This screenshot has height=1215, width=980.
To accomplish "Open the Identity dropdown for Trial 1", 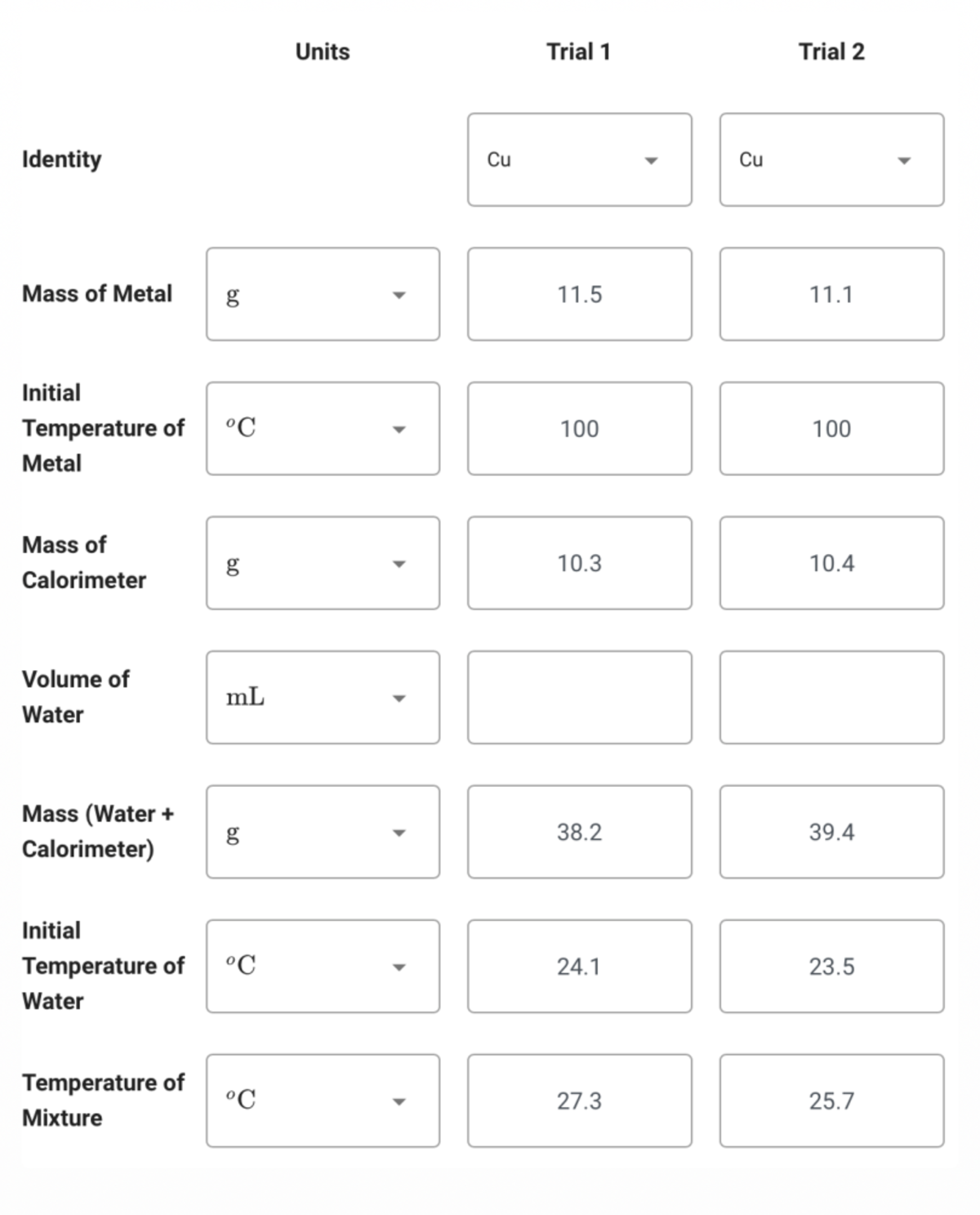I will [x=578, y=159].
